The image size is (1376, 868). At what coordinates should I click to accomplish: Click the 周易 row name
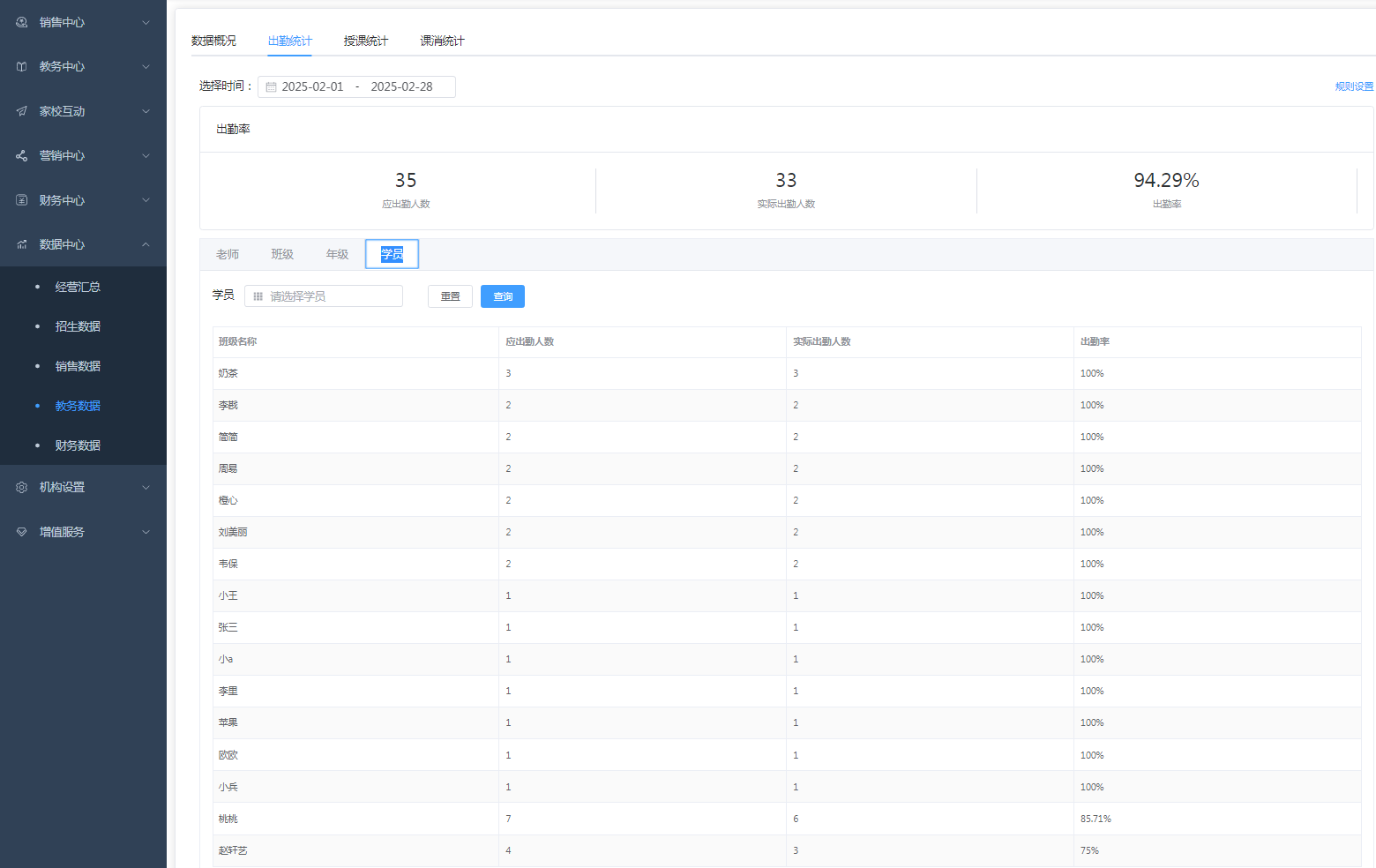pos(228,468)
